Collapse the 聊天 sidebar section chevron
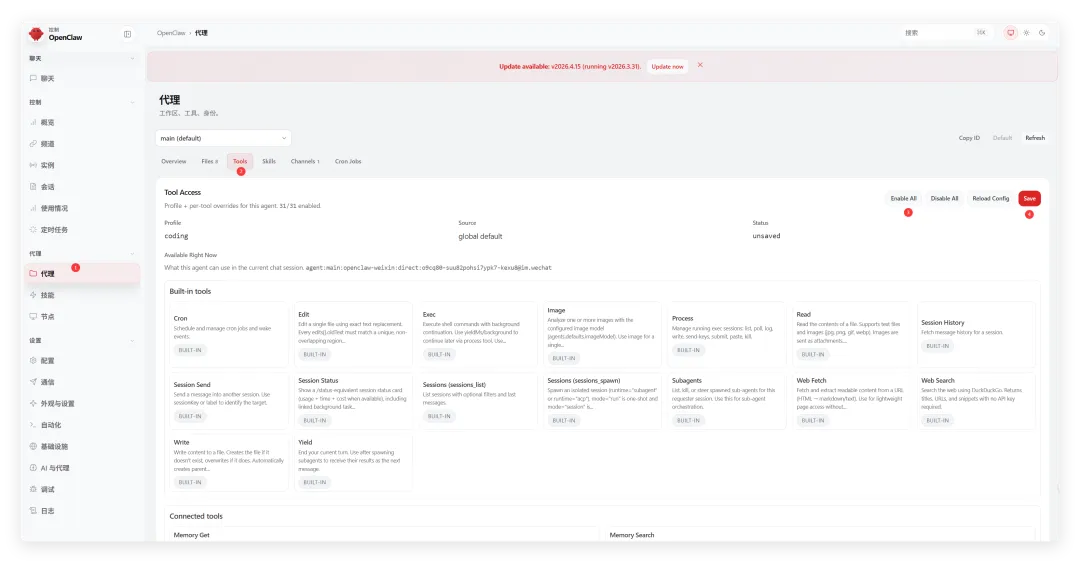The height and width of the screenshot is (562, 1080). [132, 59]
